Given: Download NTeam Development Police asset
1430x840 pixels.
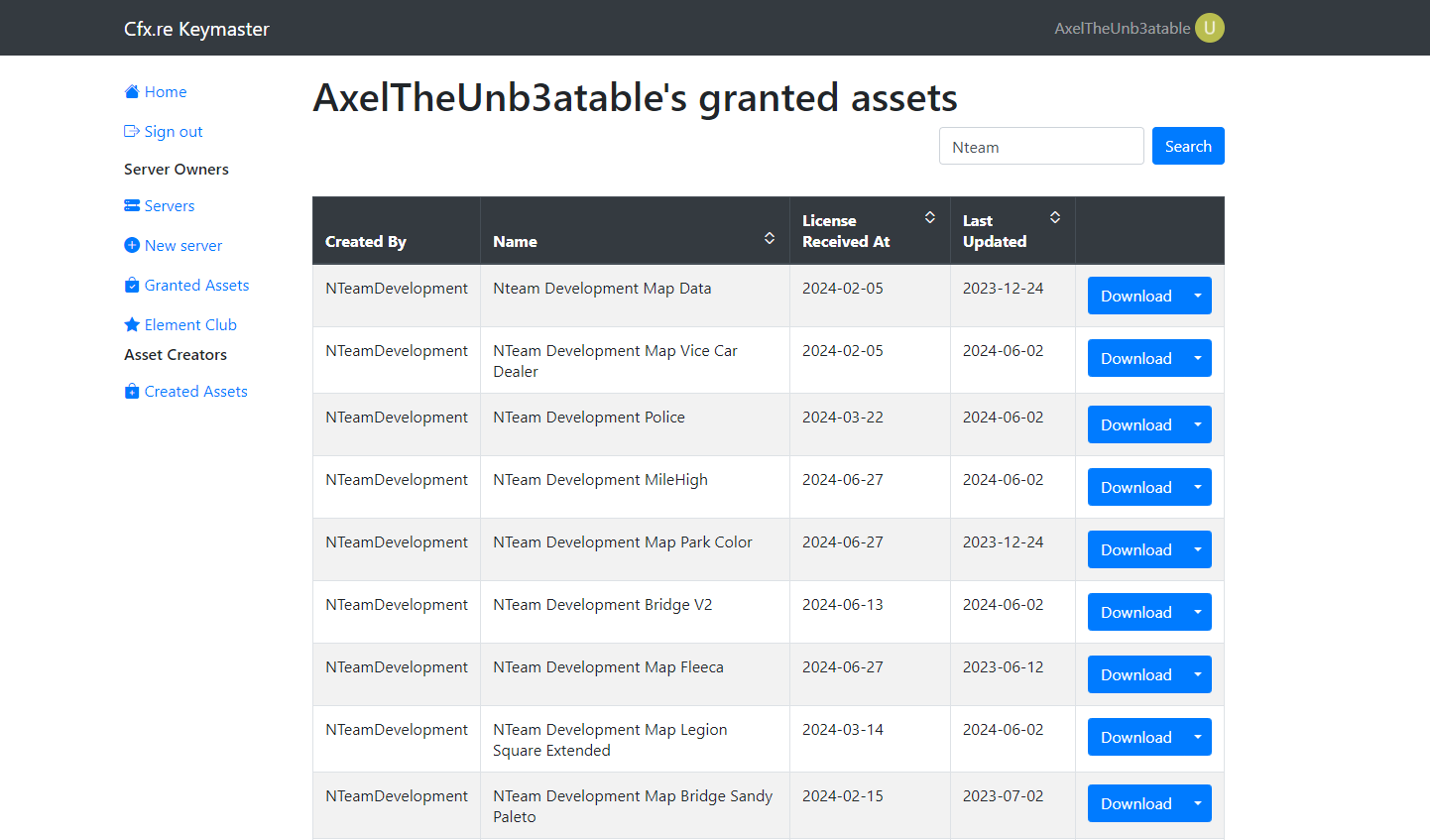Looking at the screenshot, I should pos(1136,424).
